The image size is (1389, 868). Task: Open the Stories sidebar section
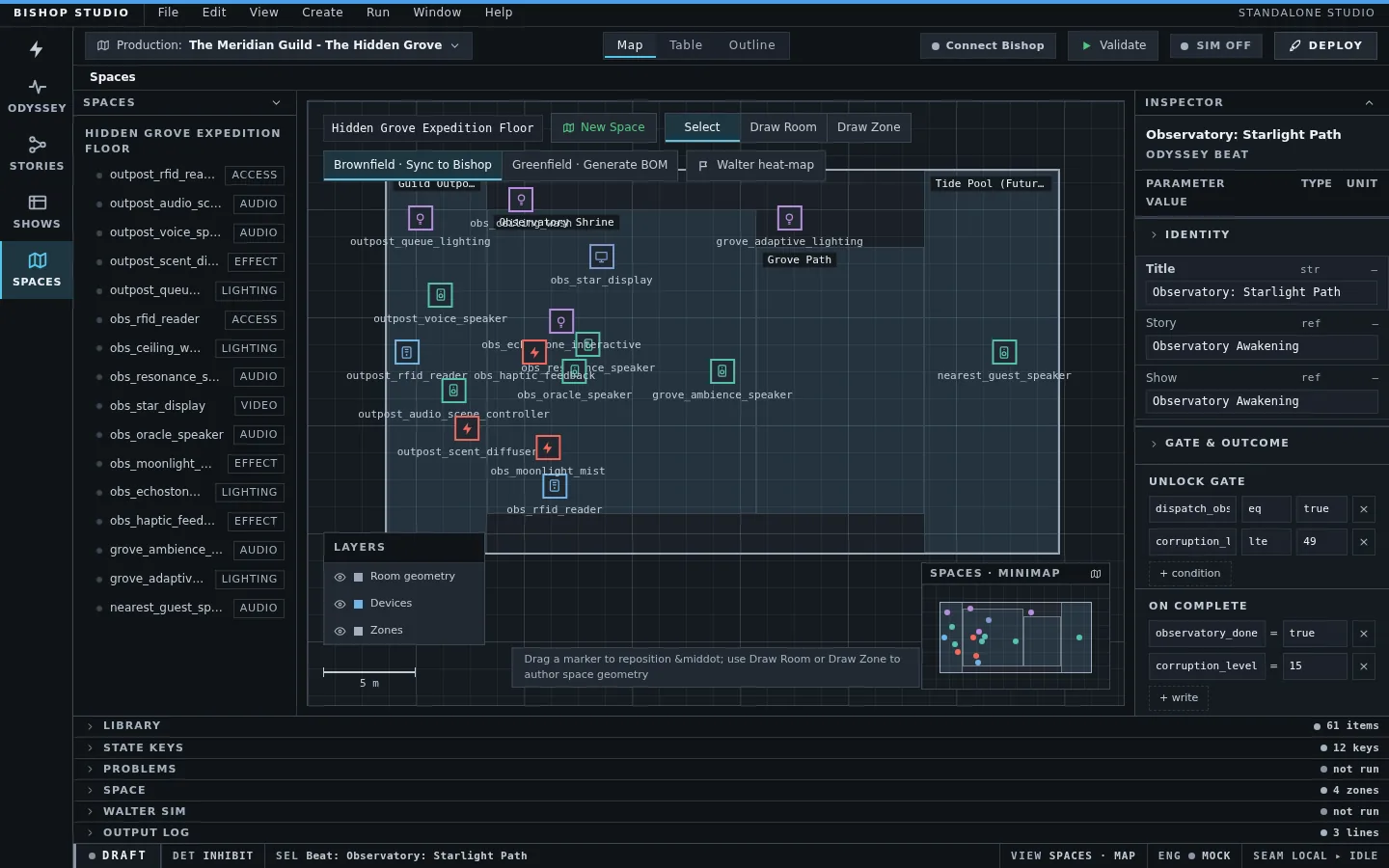click(37, 154)
